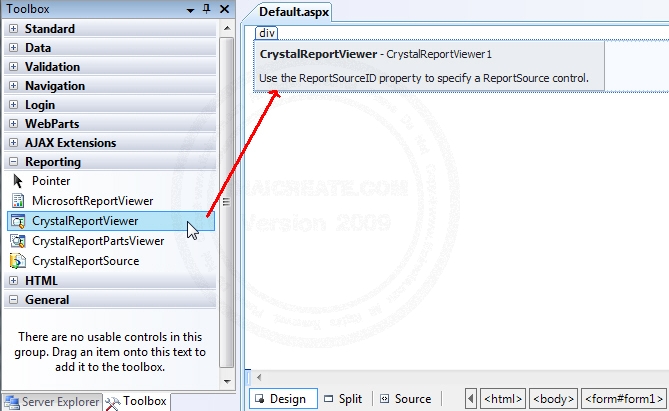Viewport: 669px width, 411px height.
Task: Click the Split view icon
Action: pyautogui.click(x=328, y=399)
